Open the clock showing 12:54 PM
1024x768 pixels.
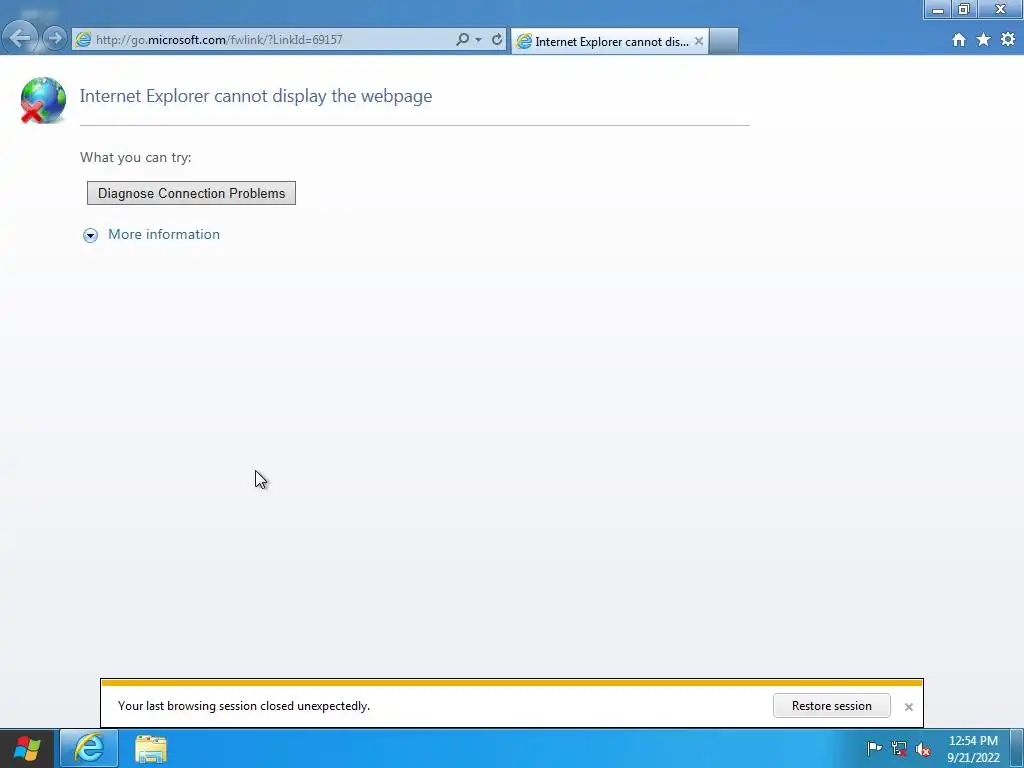[973, 749]
